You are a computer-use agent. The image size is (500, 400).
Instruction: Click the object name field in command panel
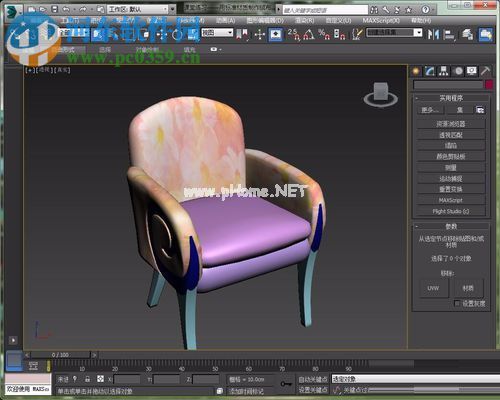[448, 85]
